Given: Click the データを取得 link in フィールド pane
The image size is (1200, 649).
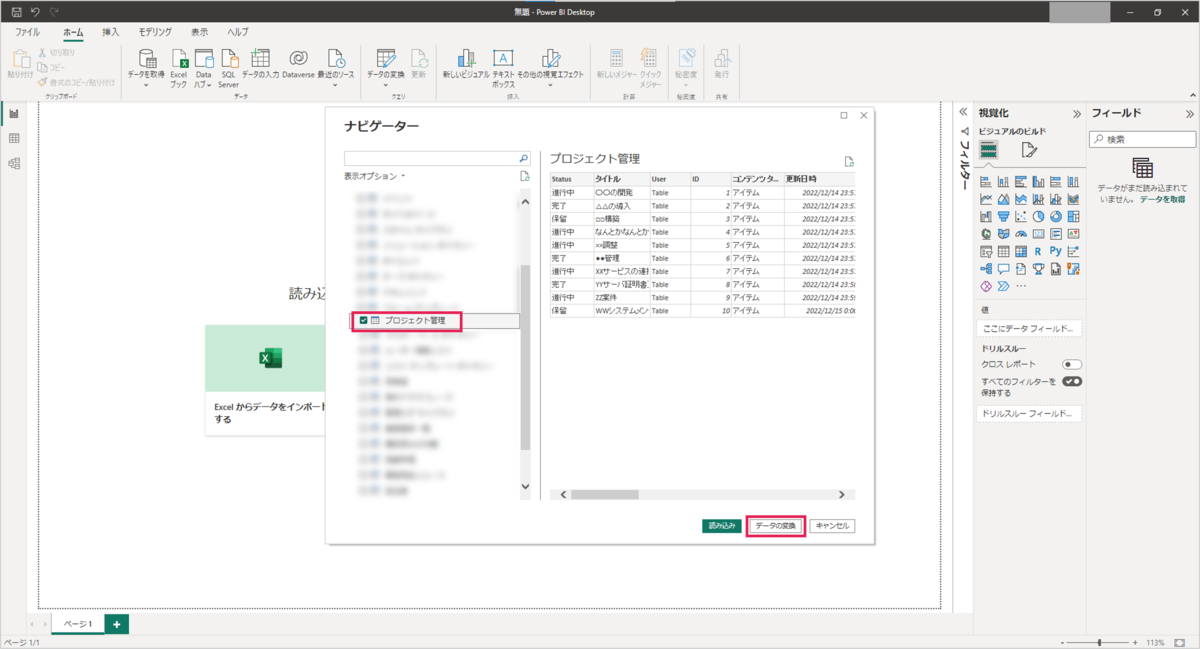Looking at the screenshot, I should click(x=1163, y=200).
